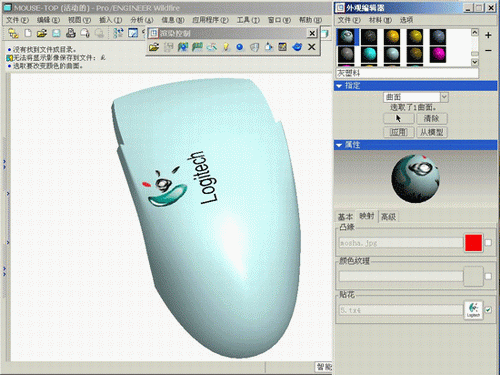
Task: Click the blue sphere icon in render control toolbar
Action: (240, 47)
